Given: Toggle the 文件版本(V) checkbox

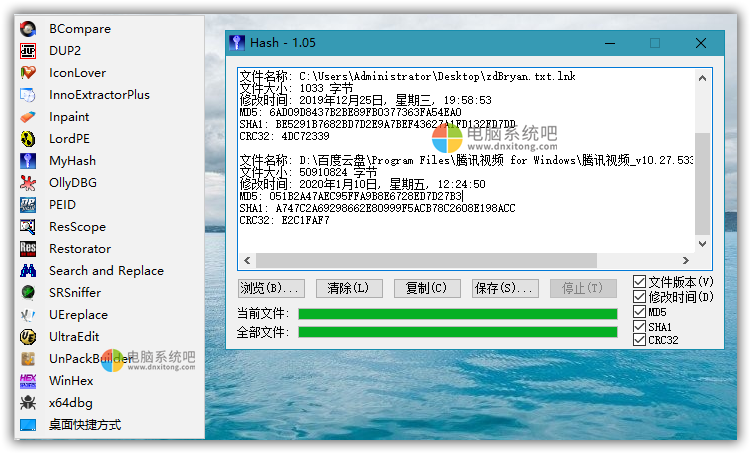Looking at the screenshot, I should pyautogui.click(x=639, y=282).
